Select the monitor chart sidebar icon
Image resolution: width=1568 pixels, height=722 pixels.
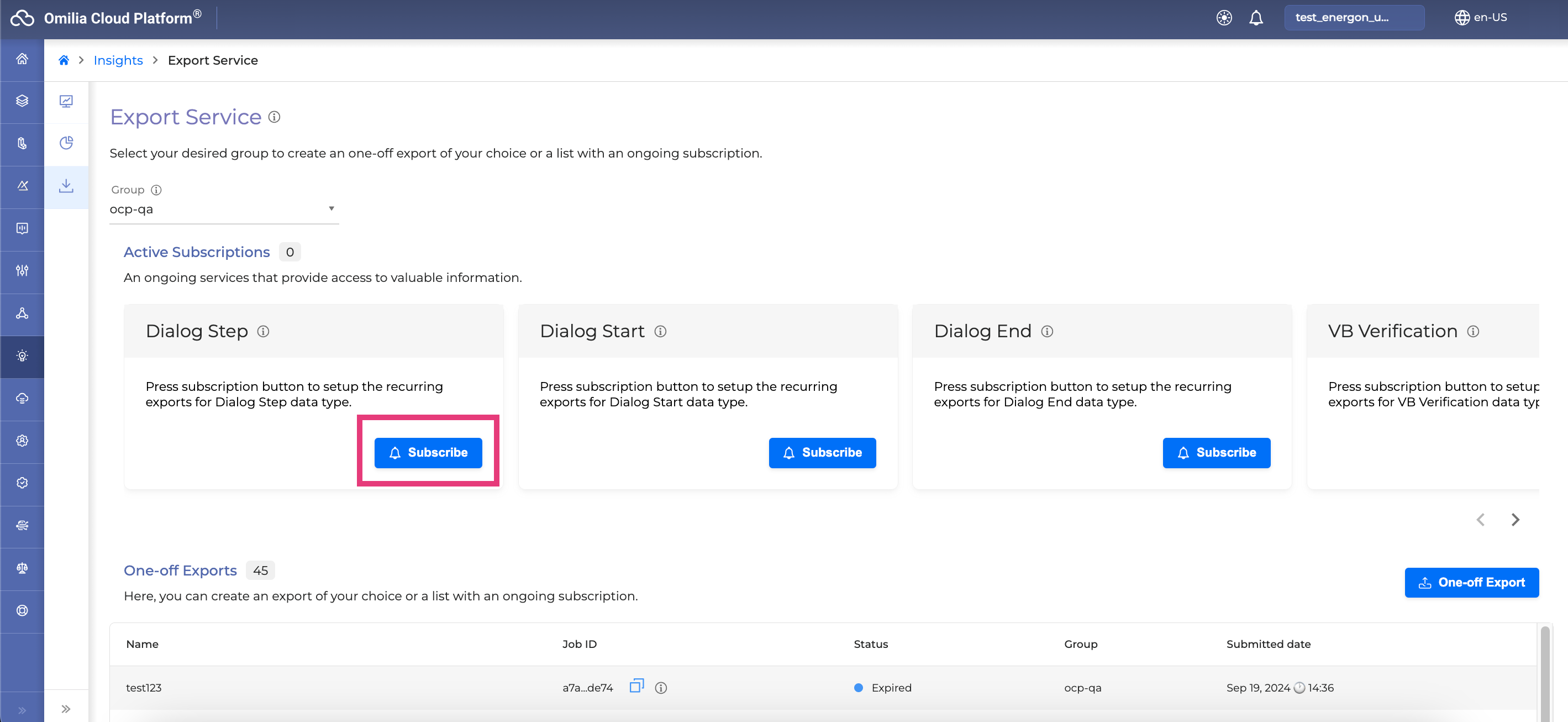(x=66, y=101)
